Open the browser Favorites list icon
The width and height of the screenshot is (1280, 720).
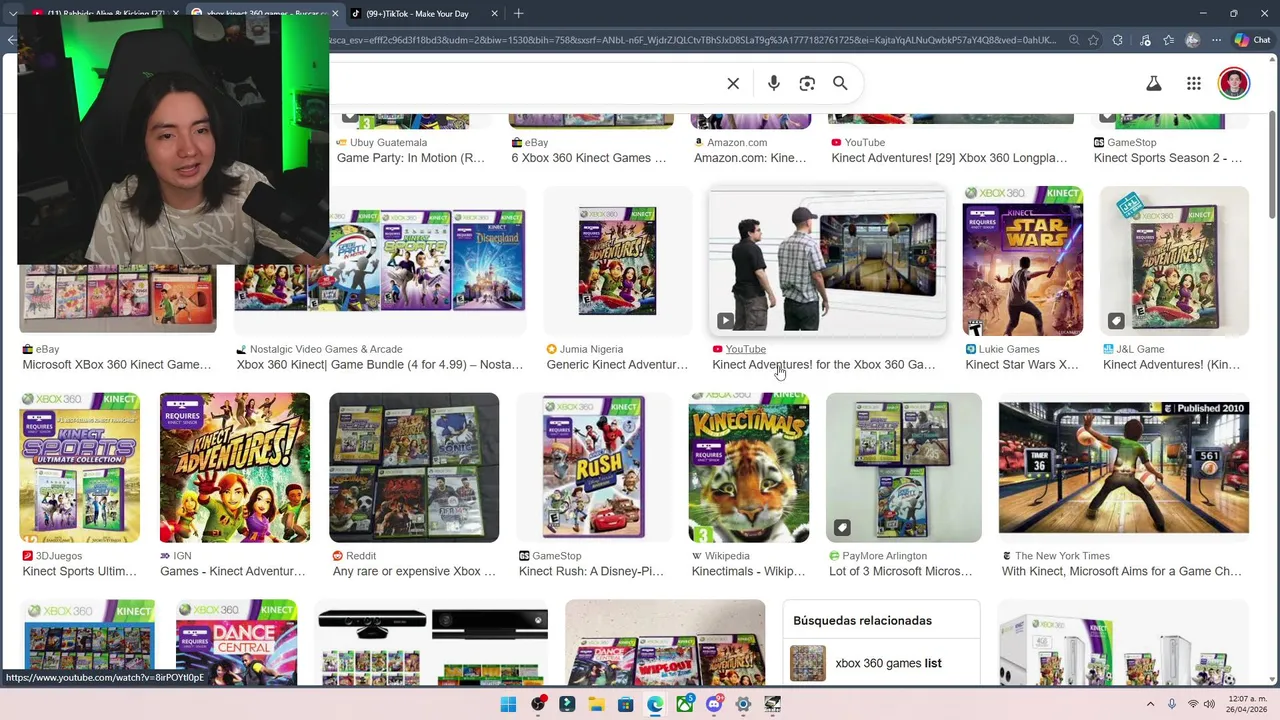[1168, 40]
